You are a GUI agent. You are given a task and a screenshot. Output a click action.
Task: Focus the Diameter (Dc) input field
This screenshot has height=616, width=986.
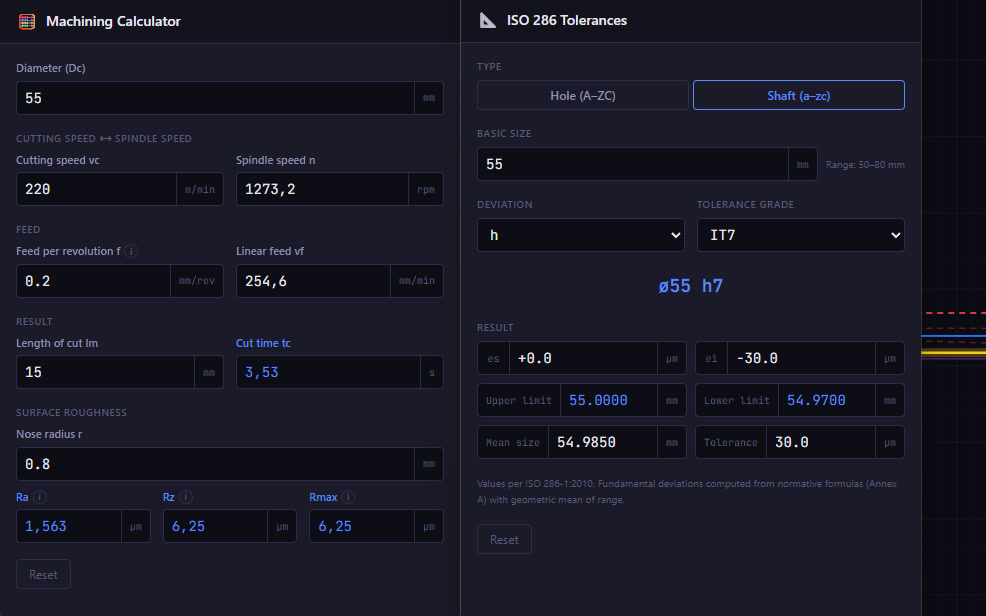215,98
